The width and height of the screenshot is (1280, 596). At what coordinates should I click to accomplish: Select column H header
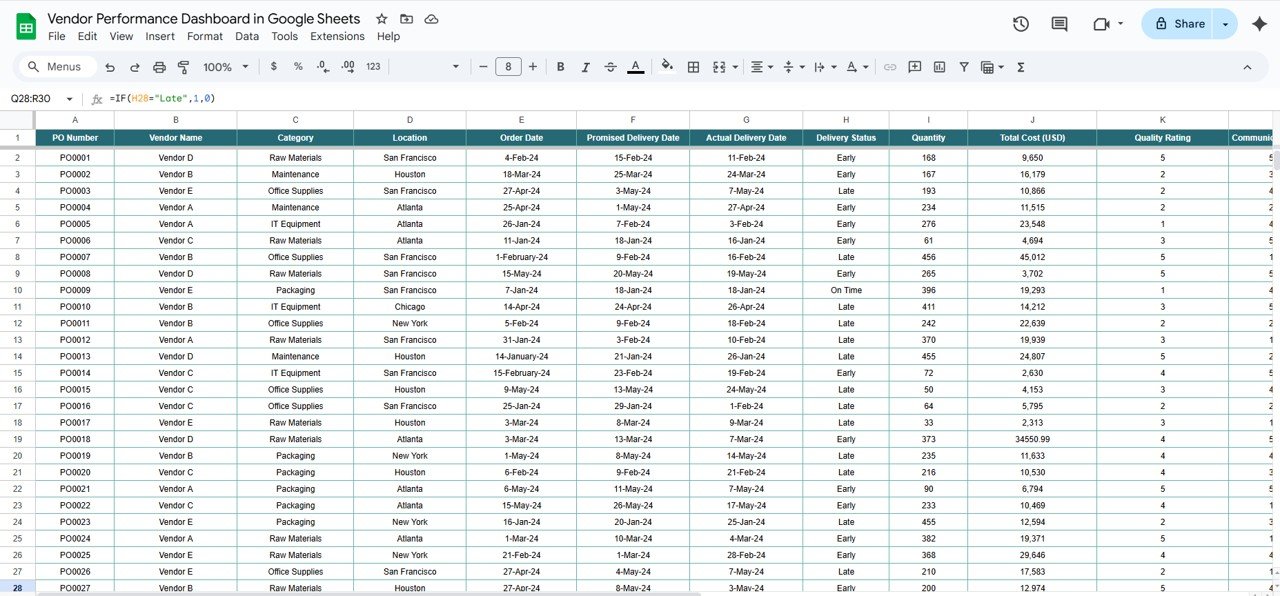(x=846, y=120)
